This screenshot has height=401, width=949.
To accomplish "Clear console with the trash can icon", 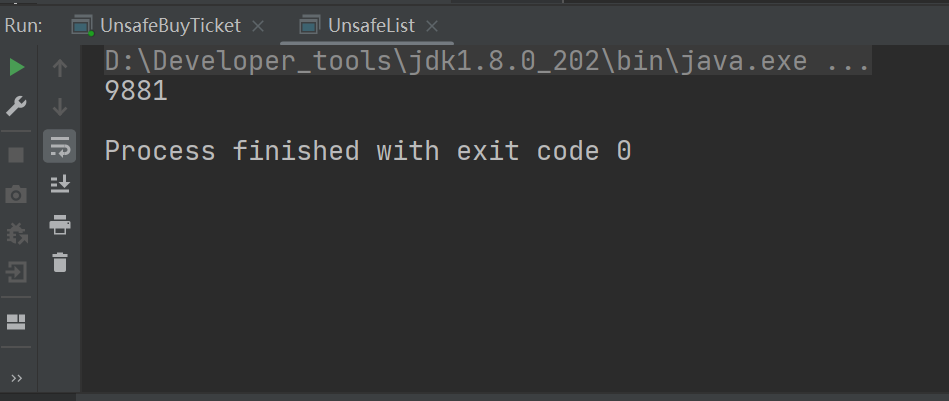I will [60, 263].
